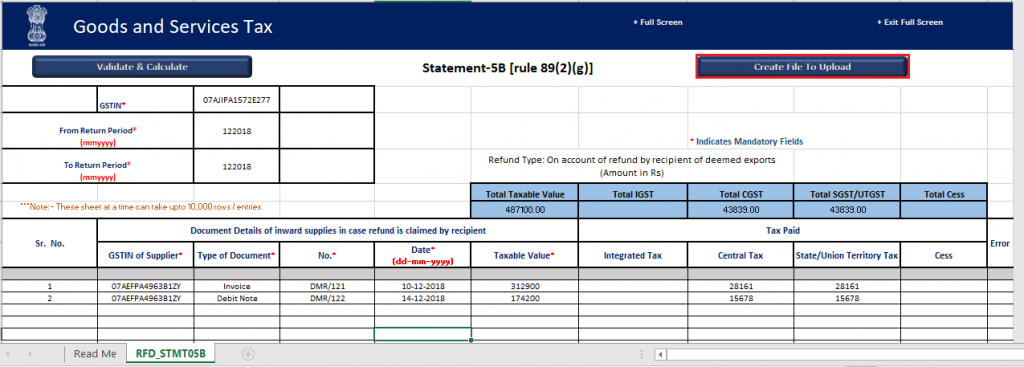1024x367 pixels.
Task: Click the horizontal scrollbar left arrow
Action: tap(660, 355)
